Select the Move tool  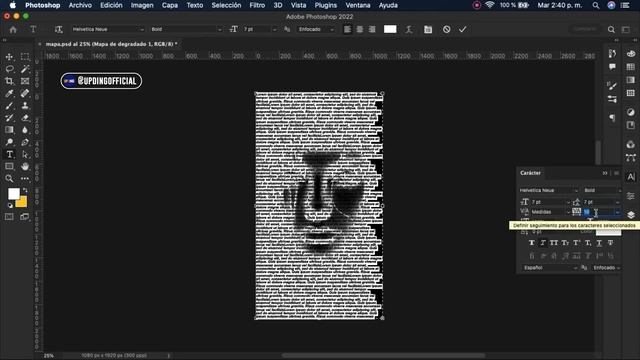coord(9,57)
